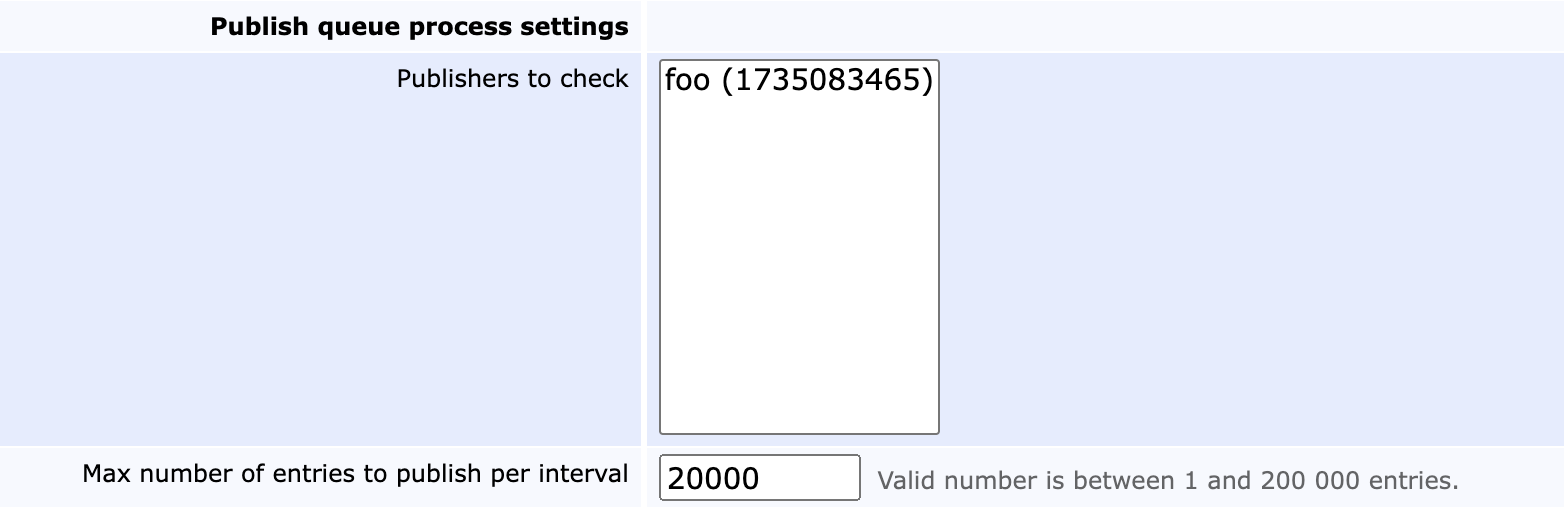Click 'Publish queue' in the bold header
Screen dimensions: 1564x510
pos(309,27)
